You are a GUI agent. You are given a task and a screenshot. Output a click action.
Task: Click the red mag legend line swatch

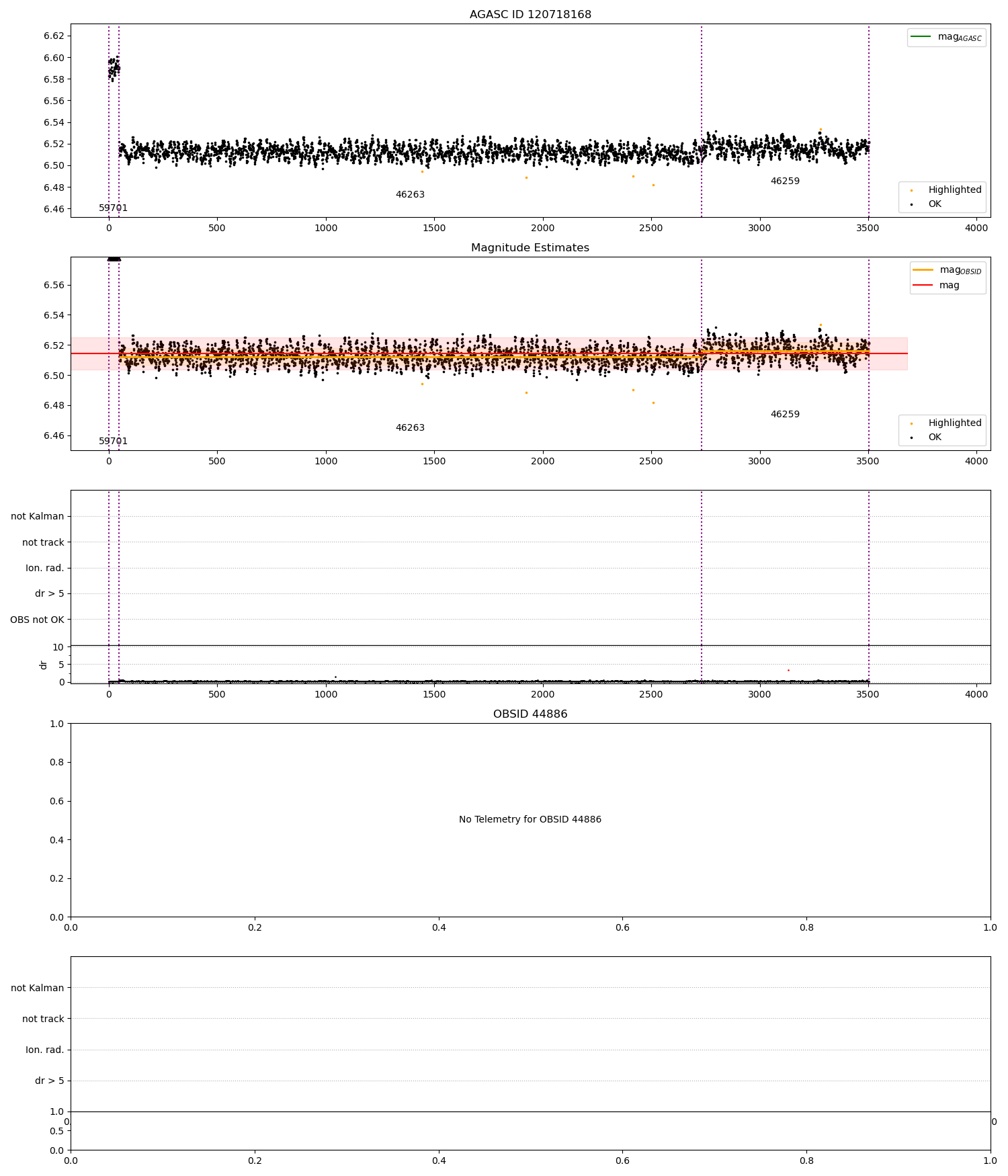click(923, 285)
